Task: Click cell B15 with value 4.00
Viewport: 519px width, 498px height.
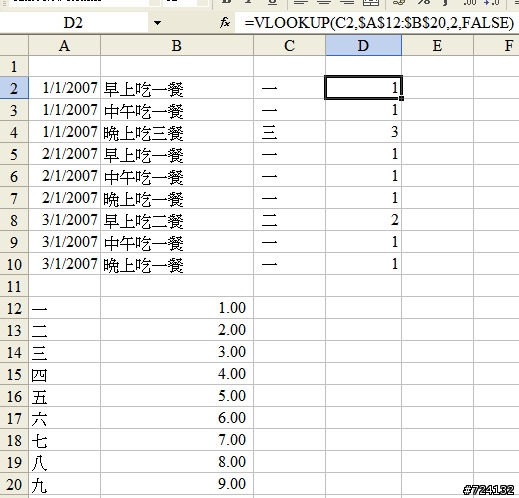Action: (177, 374)
